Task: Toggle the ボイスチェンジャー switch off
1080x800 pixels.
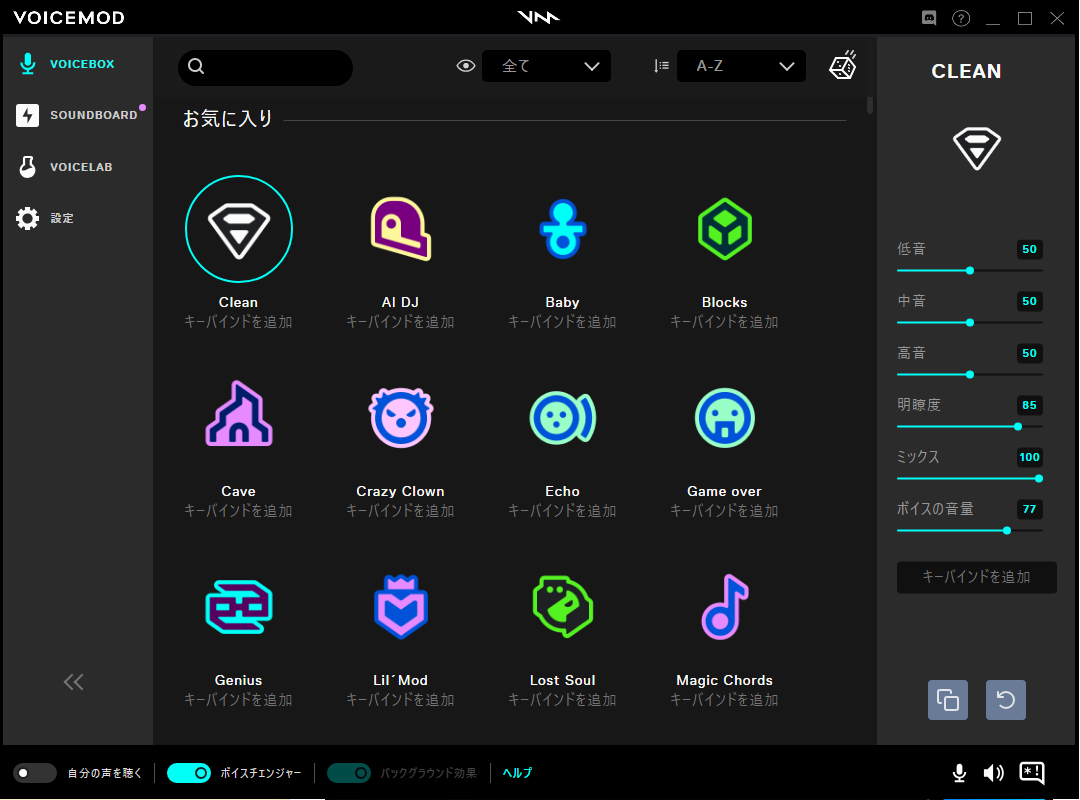Action: tap(189, 773)
